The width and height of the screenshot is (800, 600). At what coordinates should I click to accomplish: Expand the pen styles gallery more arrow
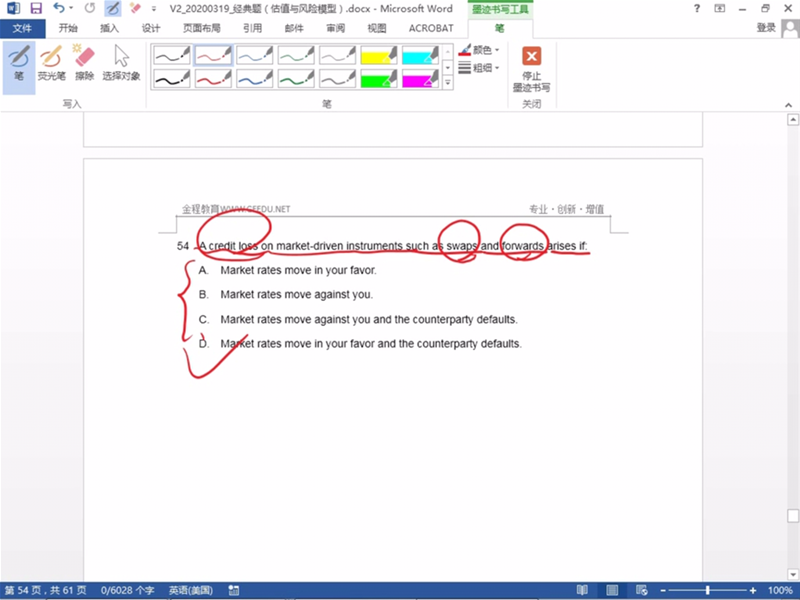tap(447, 83)
